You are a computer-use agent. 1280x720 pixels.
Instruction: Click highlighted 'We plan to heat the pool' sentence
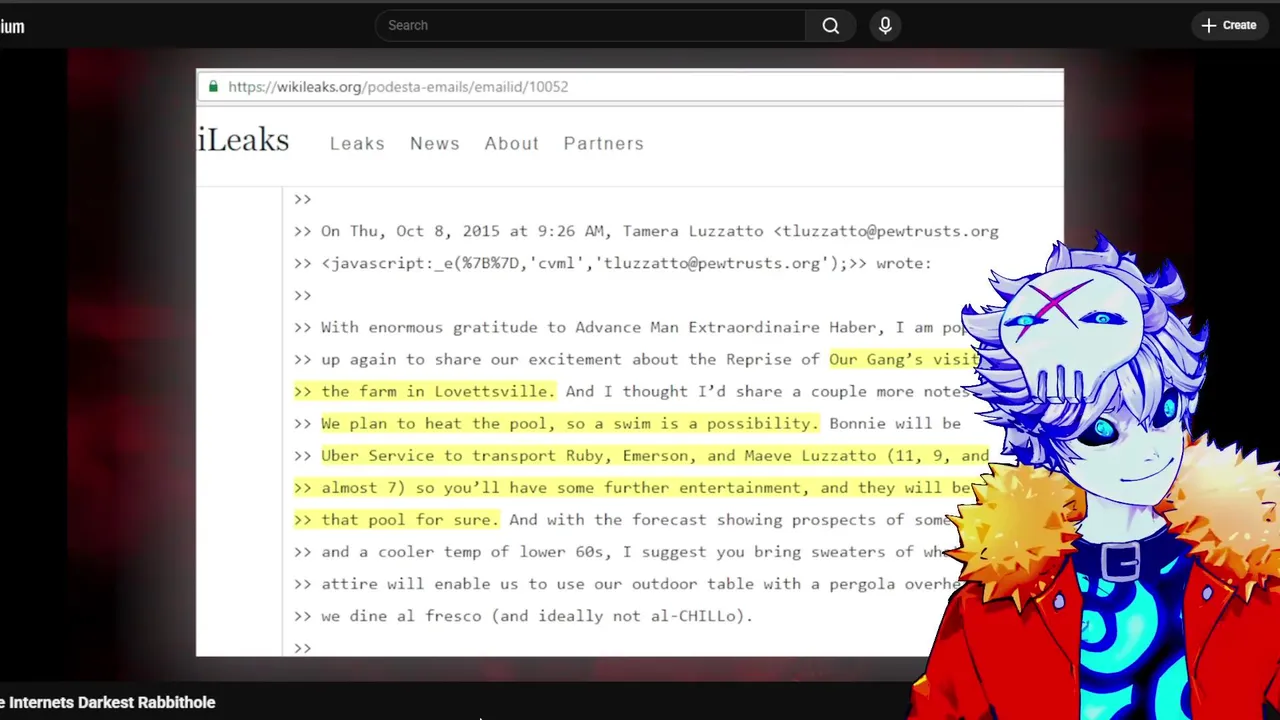pos(569,423)
